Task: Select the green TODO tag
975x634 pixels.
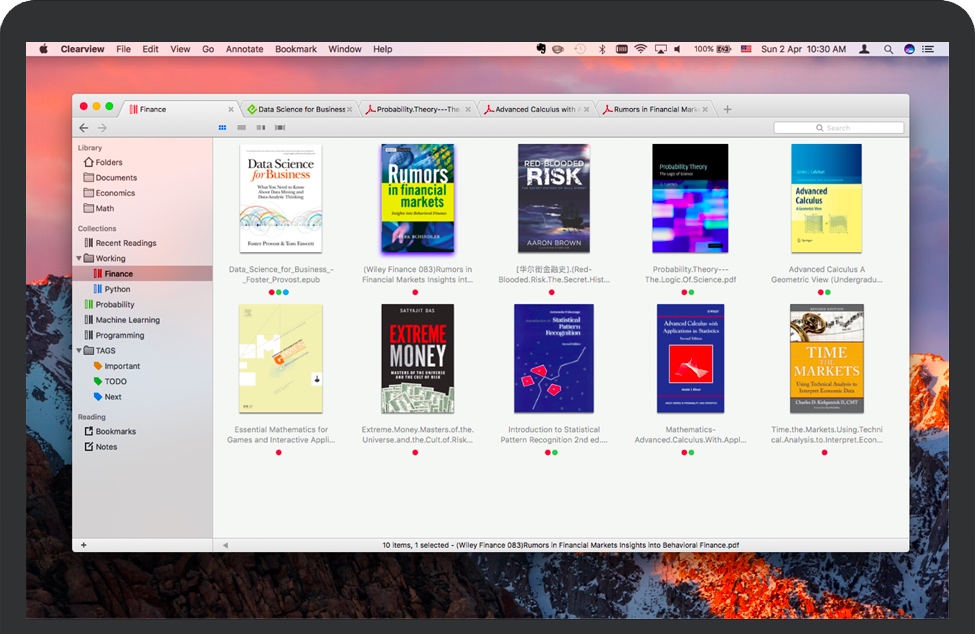Action: click(115, 381)
